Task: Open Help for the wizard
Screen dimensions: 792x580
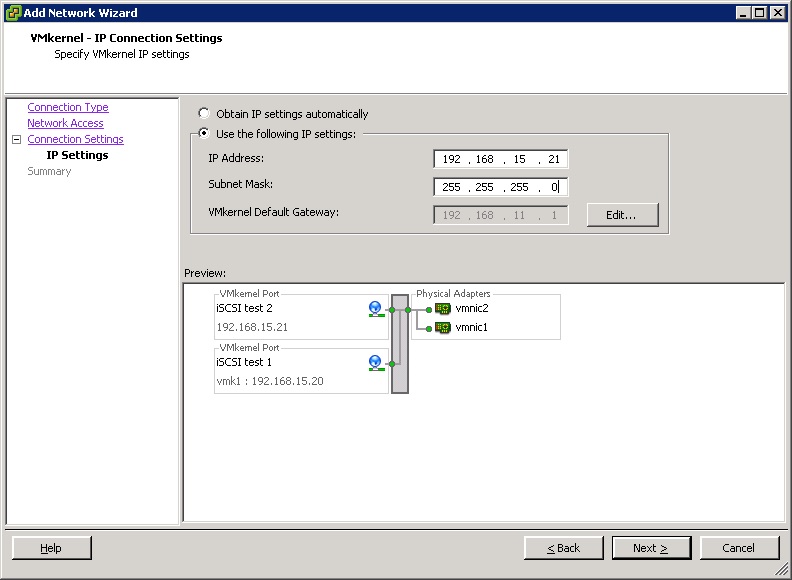Action: (51, 548)
